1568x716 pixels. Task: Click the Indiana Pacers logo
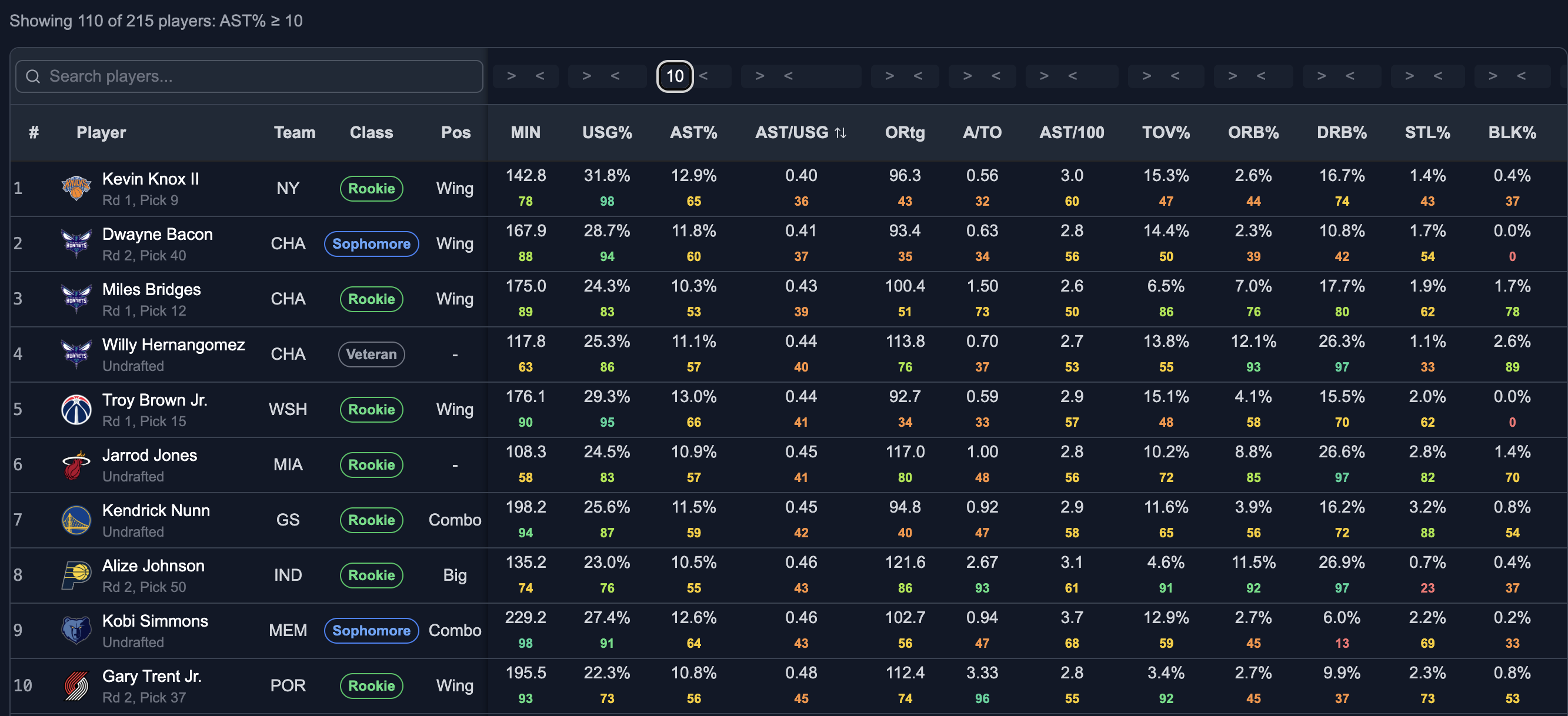(x=76, y=575)
